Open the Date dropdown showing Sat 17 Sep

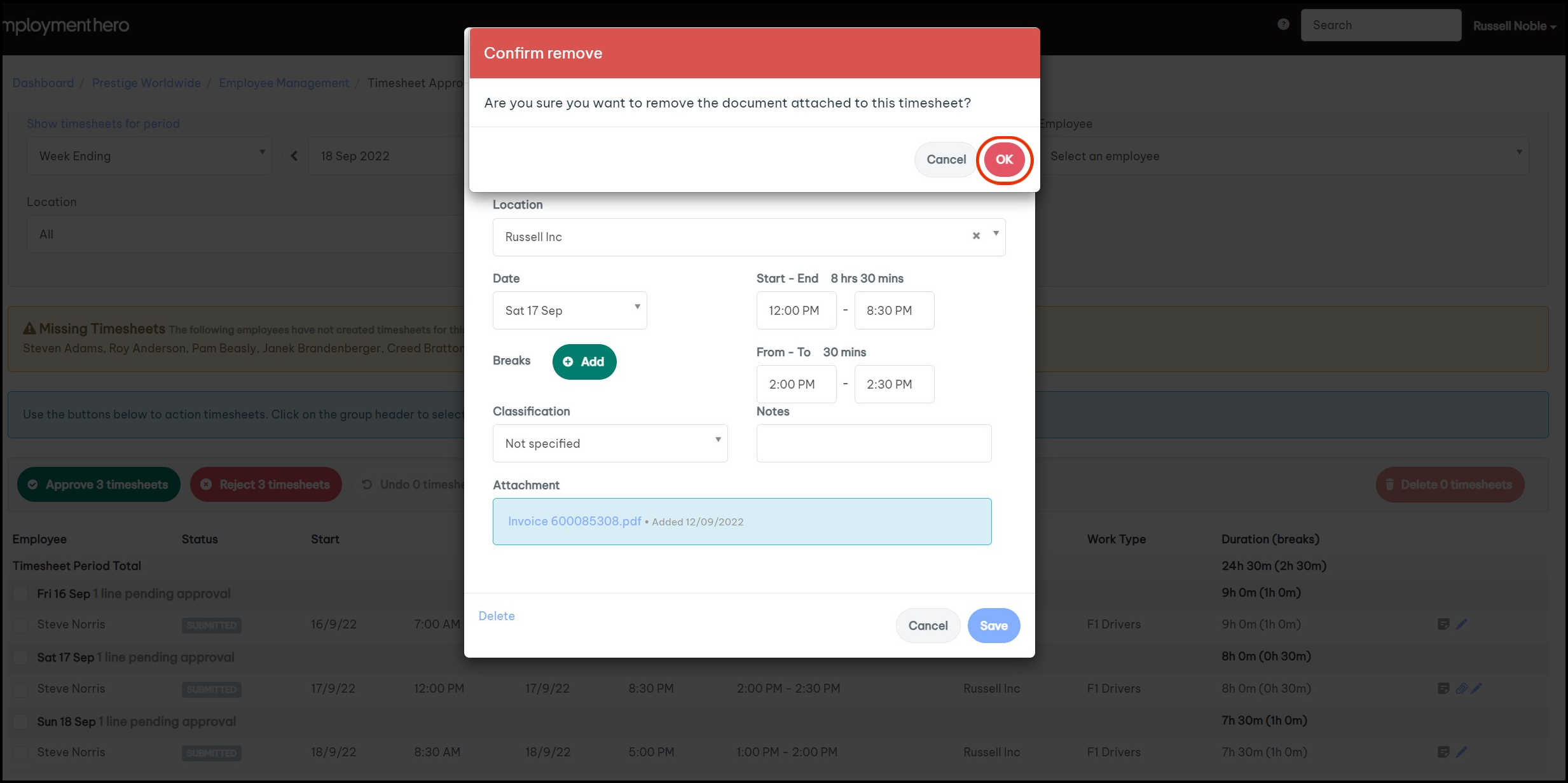[x=570, y=310]
